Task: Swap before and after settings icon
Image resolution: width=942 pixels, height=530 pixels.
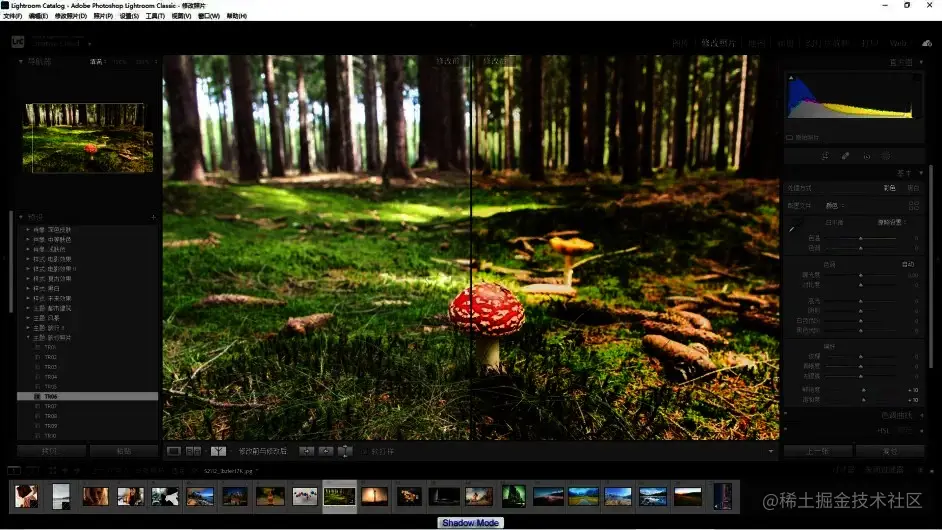Action: point(345,451)
